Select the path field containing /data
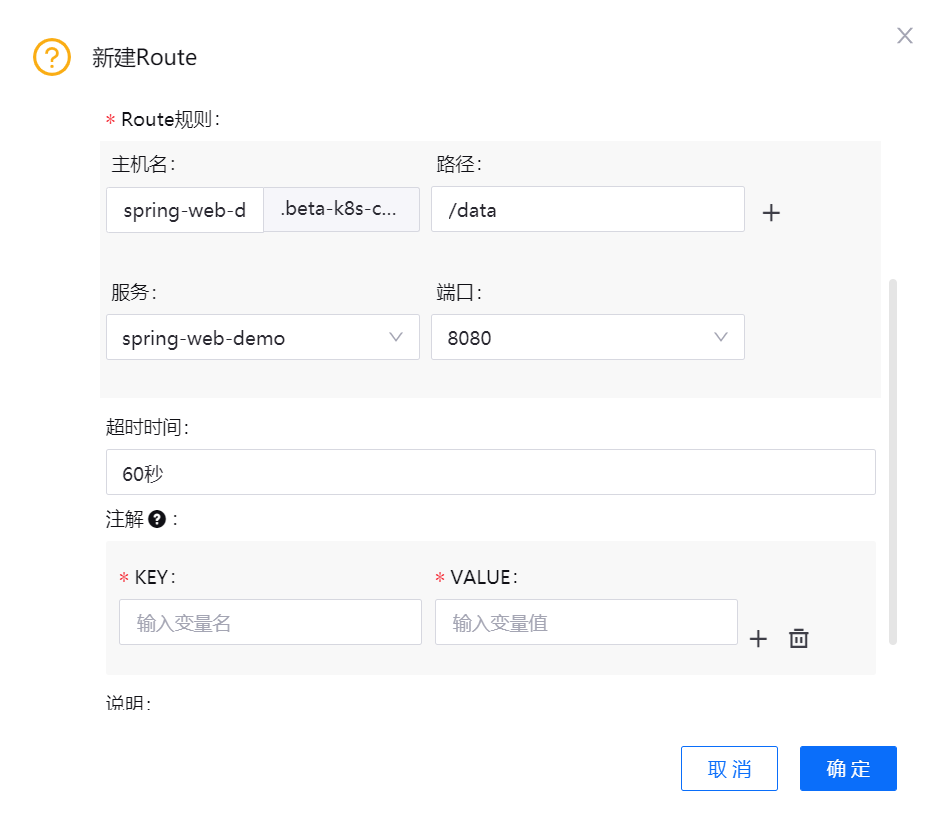This screenshot has height=814, width=929. 587,209
